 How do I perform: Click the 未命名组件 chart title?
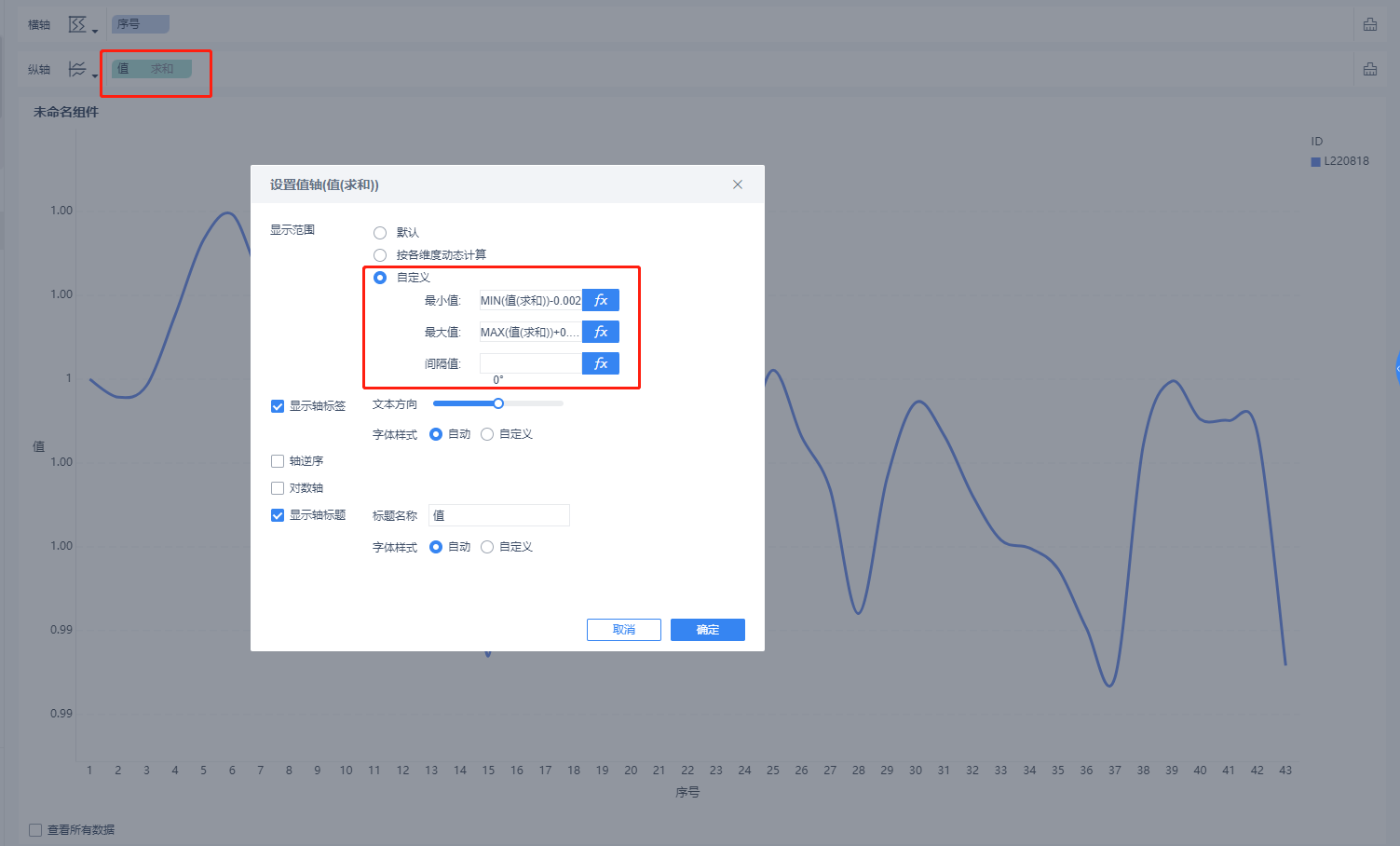click(x=66, y=112)
